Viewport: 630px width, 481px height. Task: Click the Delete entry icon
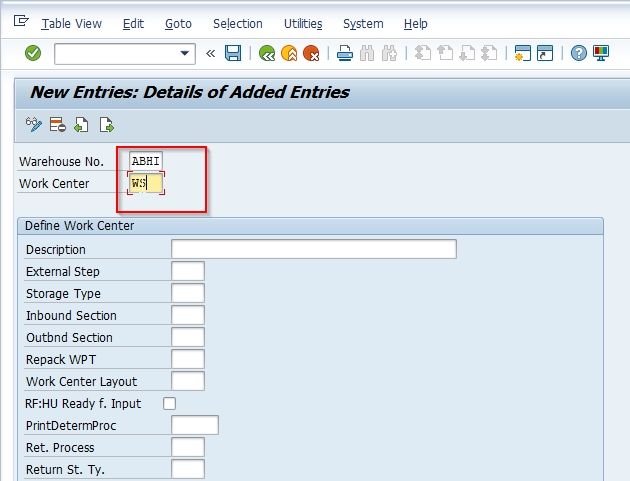(57, 125)
